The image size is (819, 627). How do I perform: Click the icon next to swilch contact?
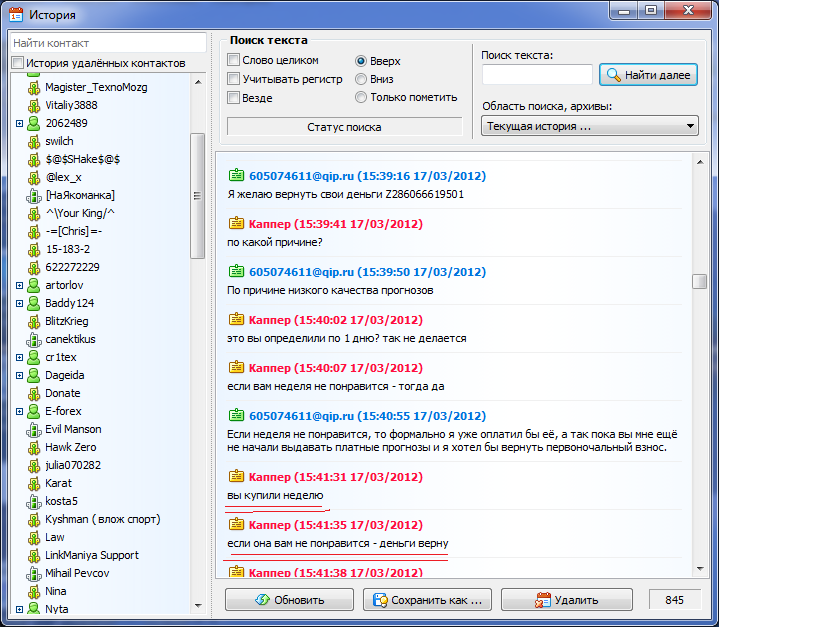coord(34,142)
